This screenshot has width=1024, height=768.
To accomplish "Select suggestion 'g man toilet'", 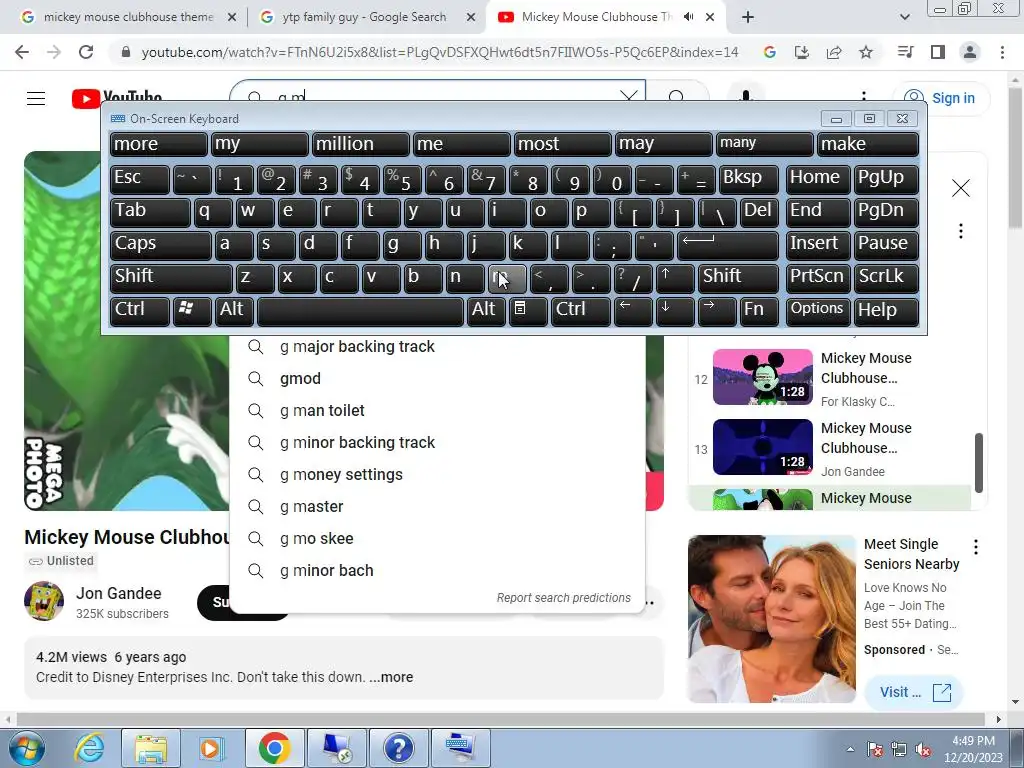I will (x=438, y=411).
